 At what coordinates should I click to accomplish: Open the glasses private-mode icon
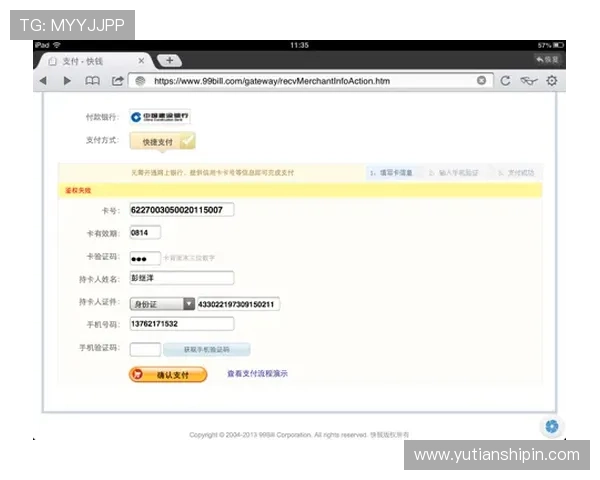pyautogui.click(x=529, y=81)
